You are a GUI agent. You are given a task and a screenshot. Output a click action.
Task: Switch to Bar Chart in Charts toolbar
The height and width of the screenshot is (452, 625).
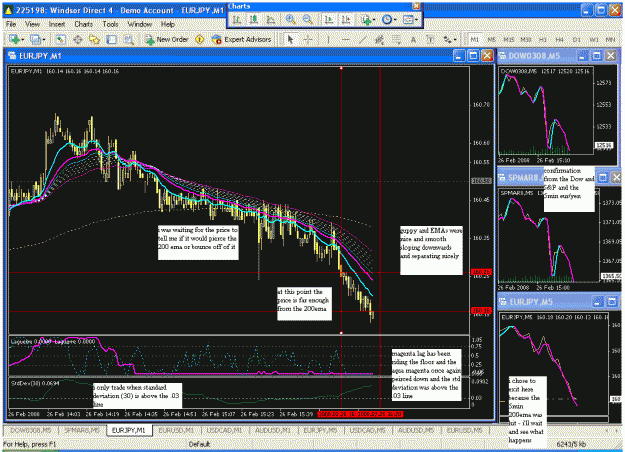[237, 19]
